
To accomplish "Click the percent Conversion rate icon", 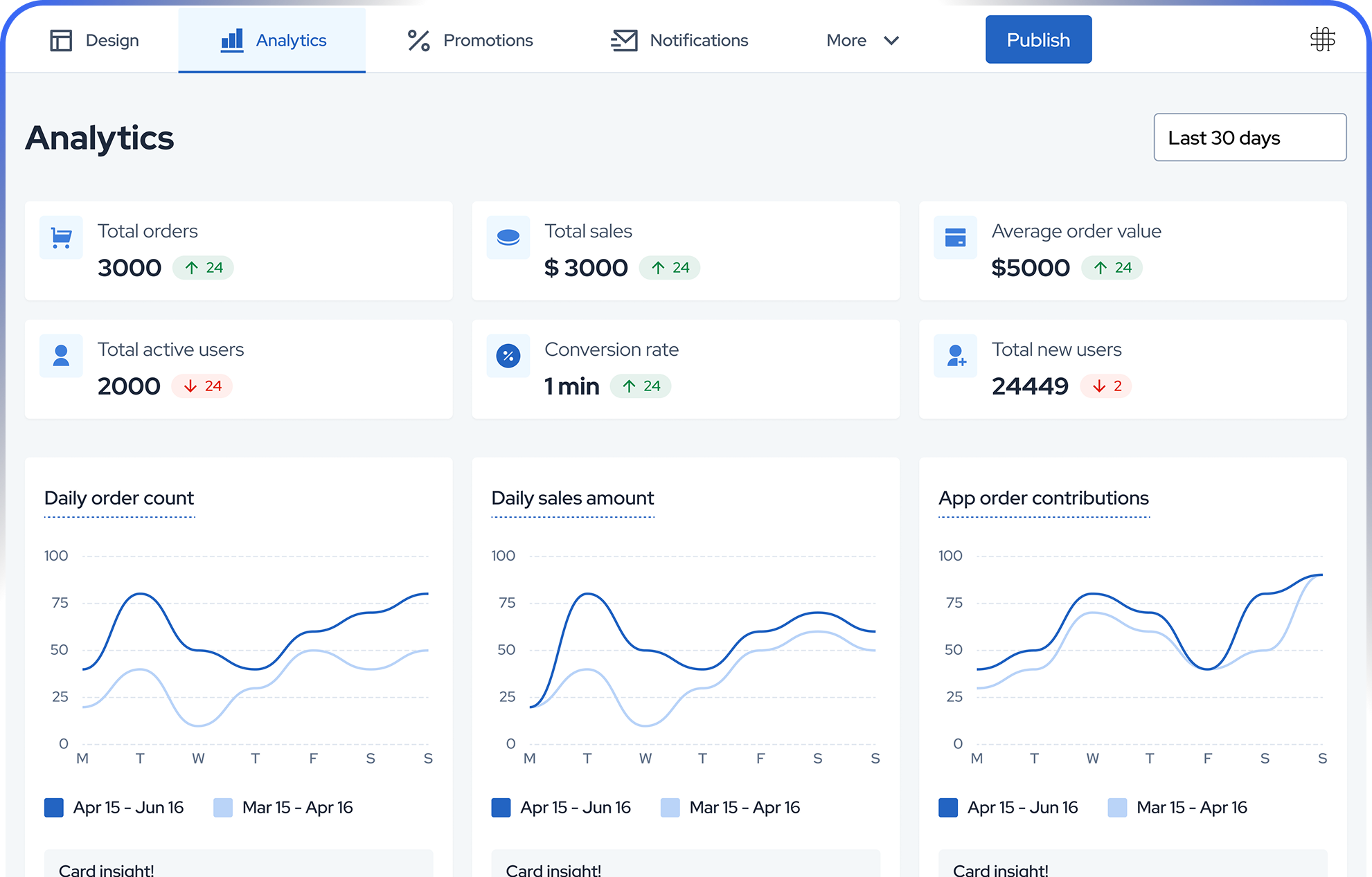I will point(508,356).
